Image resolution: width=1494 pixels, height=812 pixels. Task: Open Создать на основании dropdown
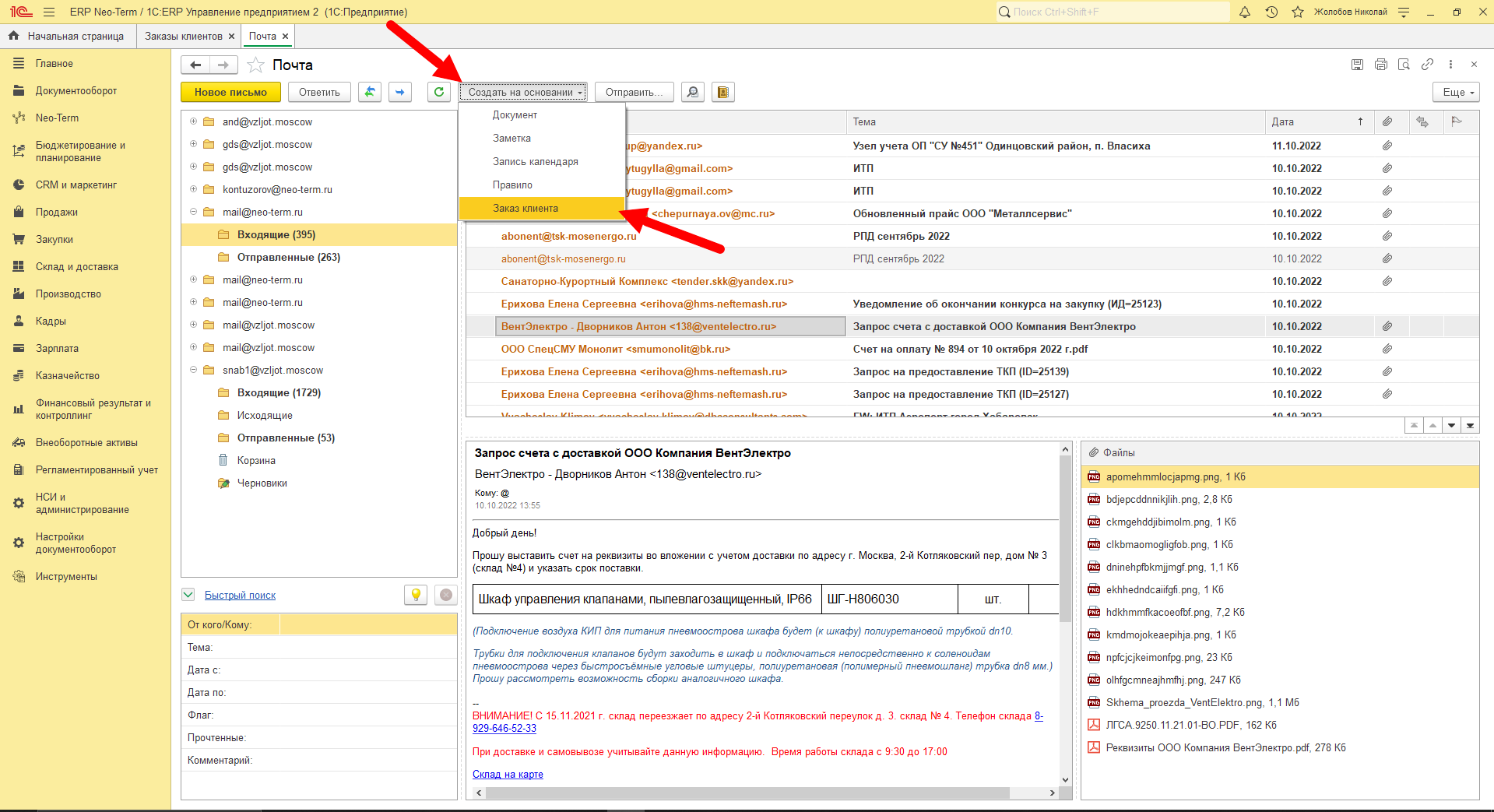coord(525,92)
